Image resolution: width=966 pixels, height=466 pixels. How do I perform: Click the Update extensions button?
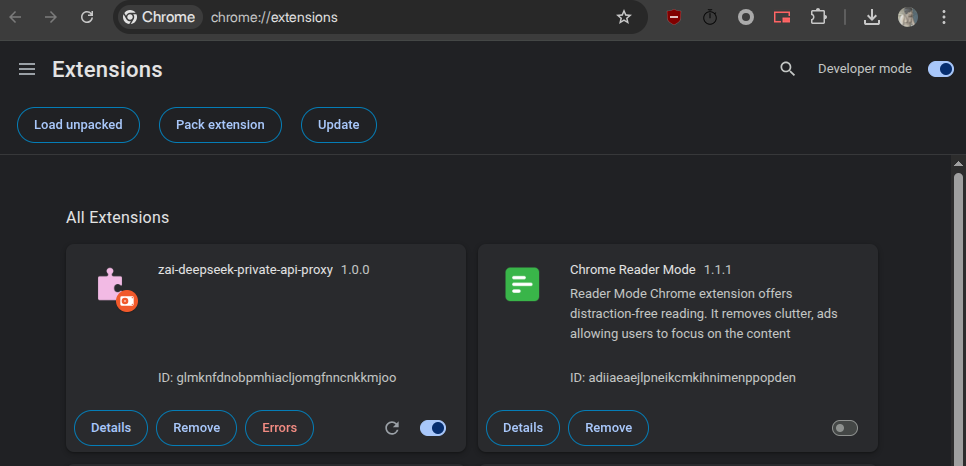pos(339,125)
